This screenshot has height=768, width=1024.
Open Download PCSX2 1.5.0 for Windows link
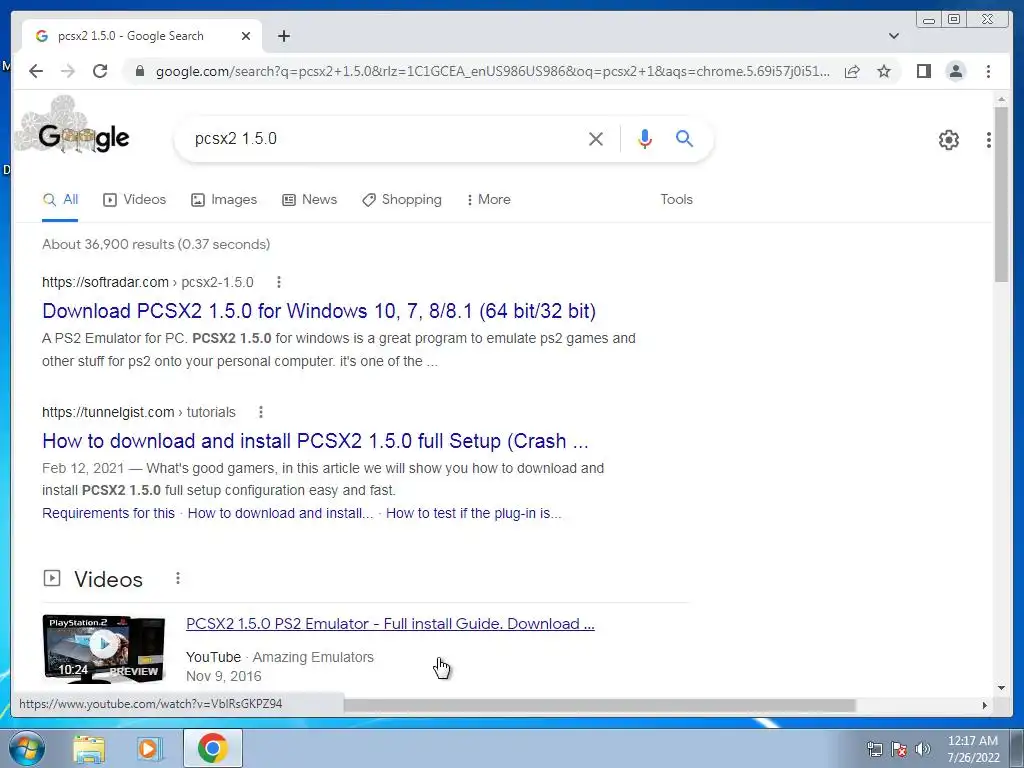pos(319,311)
